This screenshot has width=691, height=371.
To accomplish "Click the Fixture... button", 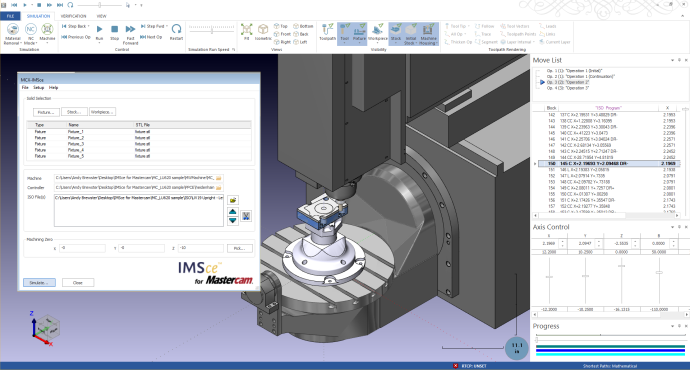I will click(x=46, y=112).
